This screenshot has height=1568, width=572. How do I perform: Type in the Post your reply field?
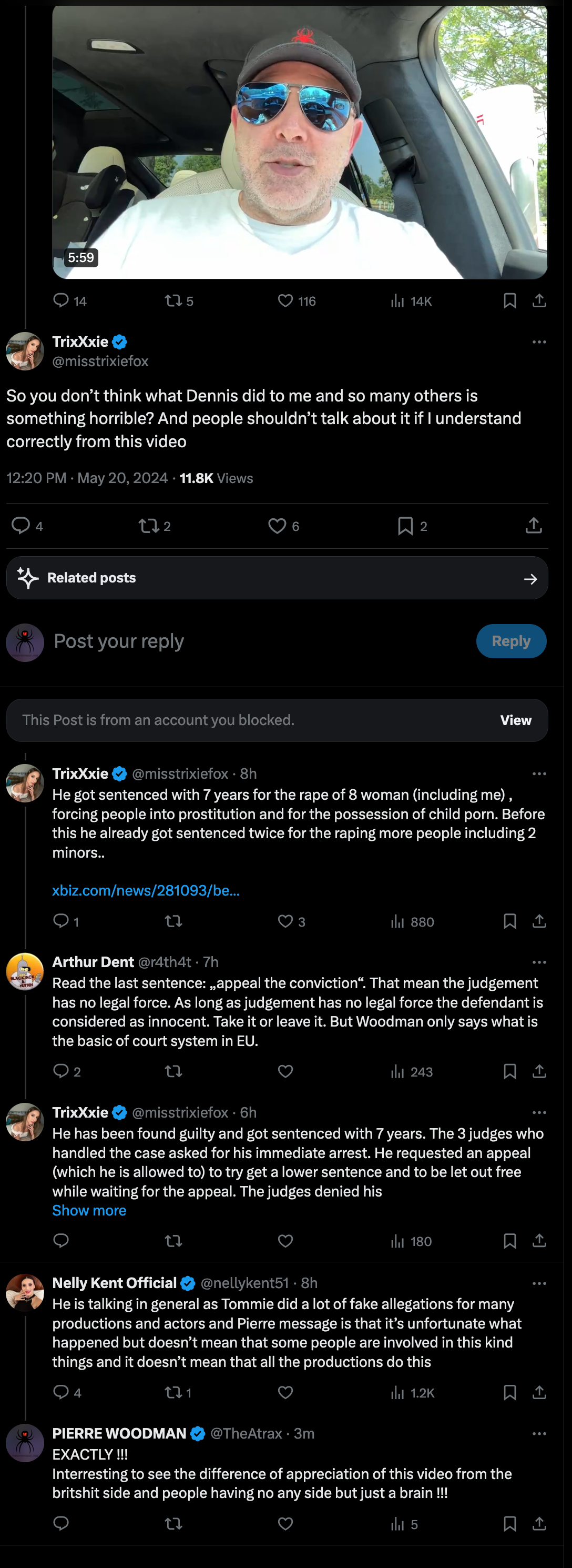tap(256, 641)
